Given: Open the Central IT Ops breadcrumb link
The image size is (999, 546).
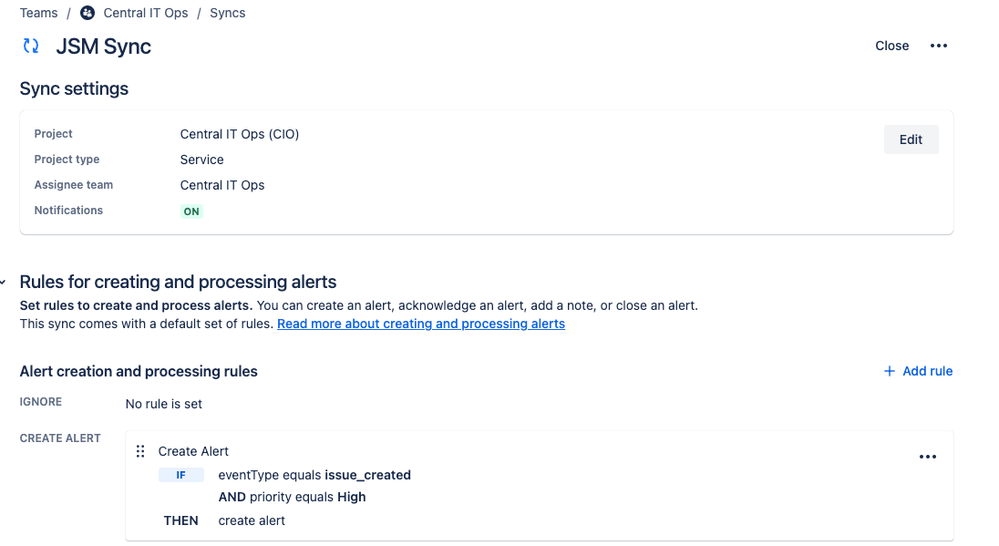Looking at the screenshot, I should 145,13.
